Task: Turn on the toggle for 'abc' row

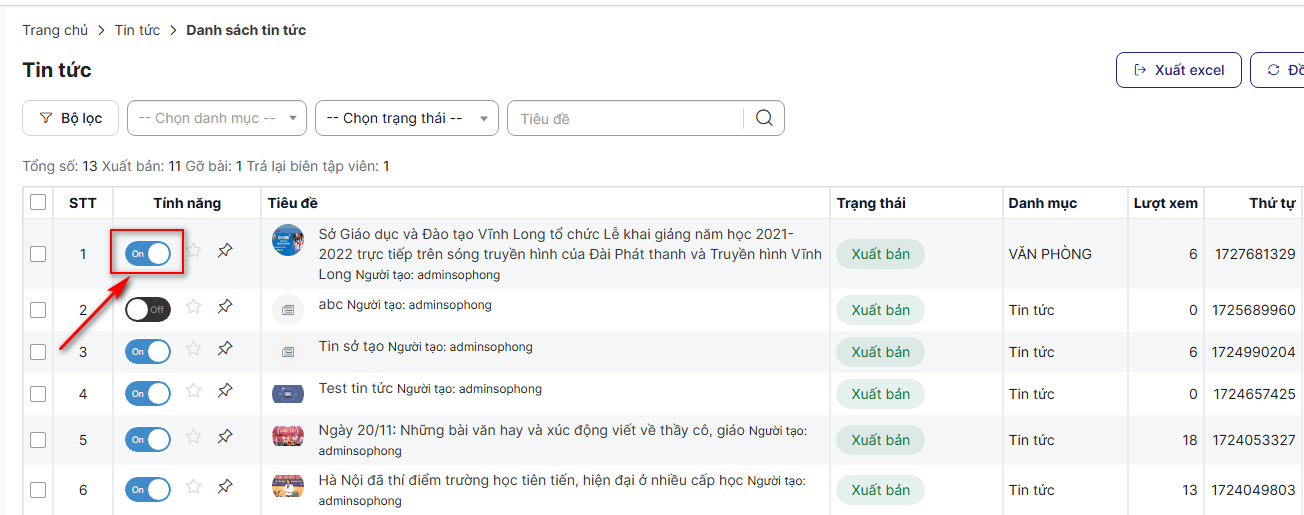Action: tap(148, 310)
